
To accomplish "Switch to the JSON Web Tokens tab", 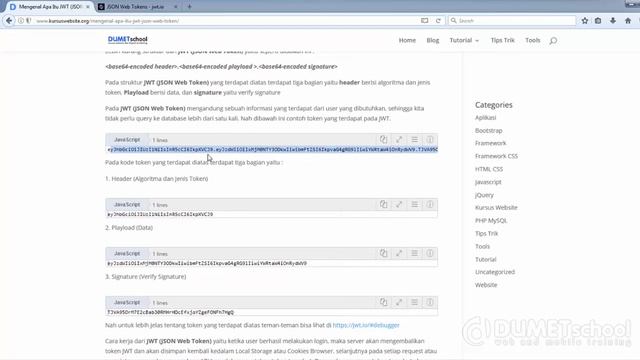I will pos(135,7).
